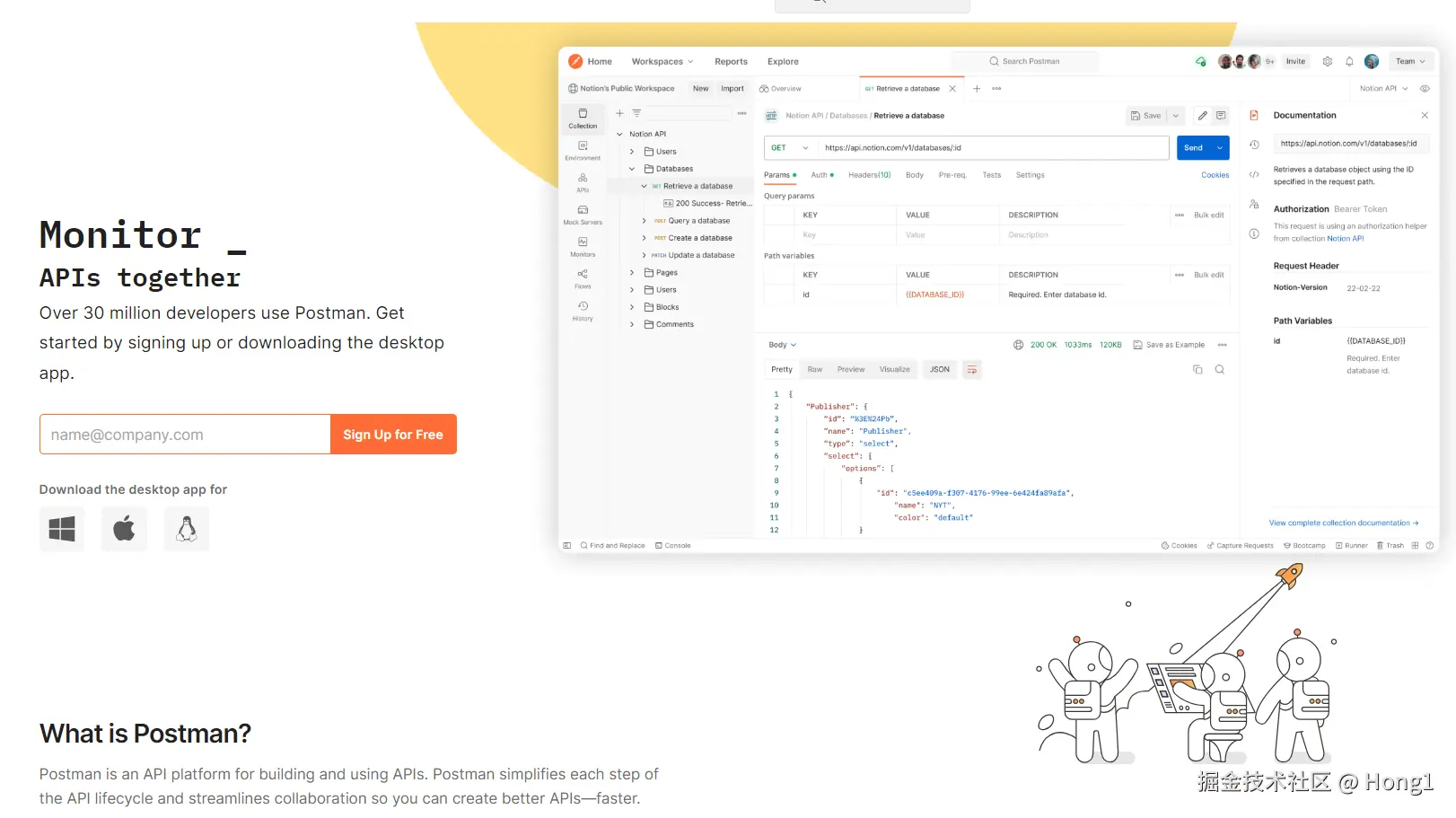
Task: Expand the Pages folder
Action: pyautogui.click(x=632, y=272)
